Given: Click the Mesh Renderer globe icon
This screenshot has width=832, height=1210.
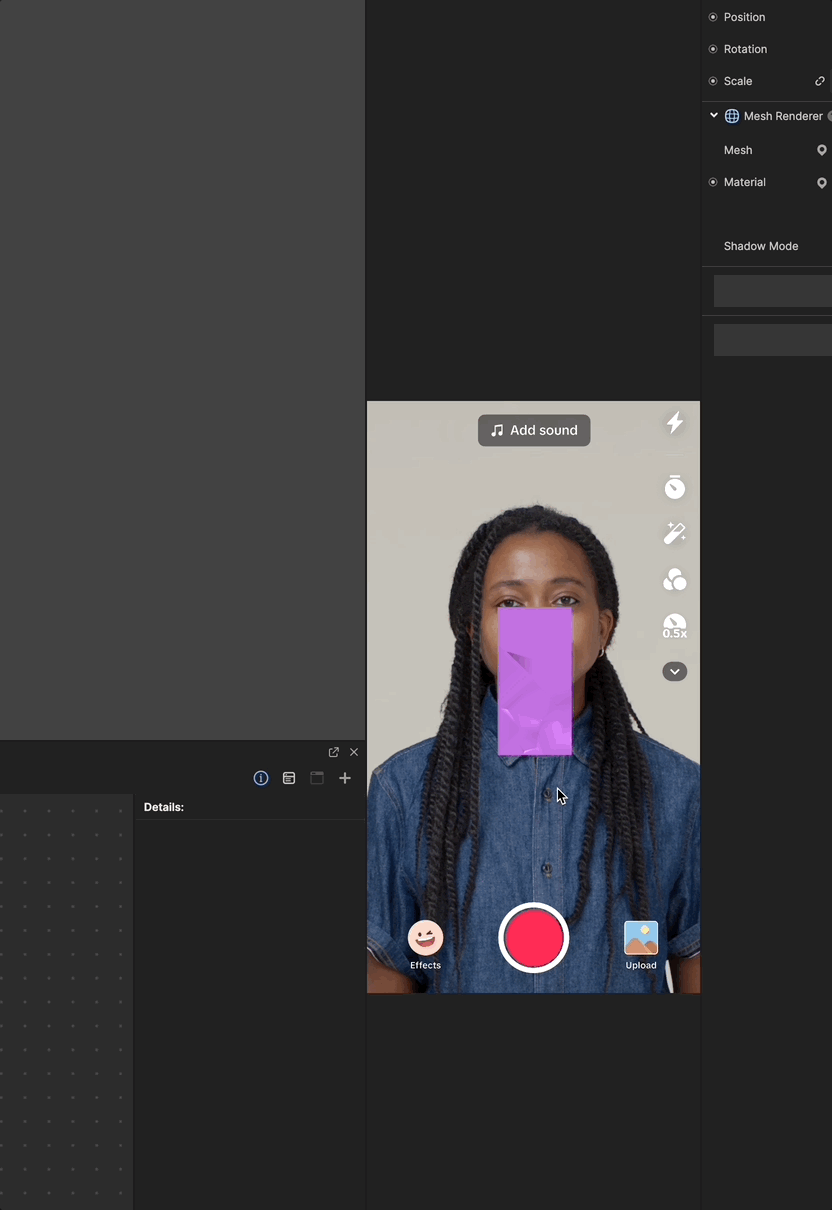Looking at the screenshot, I should pyautogui.click(x=732, y=116).
